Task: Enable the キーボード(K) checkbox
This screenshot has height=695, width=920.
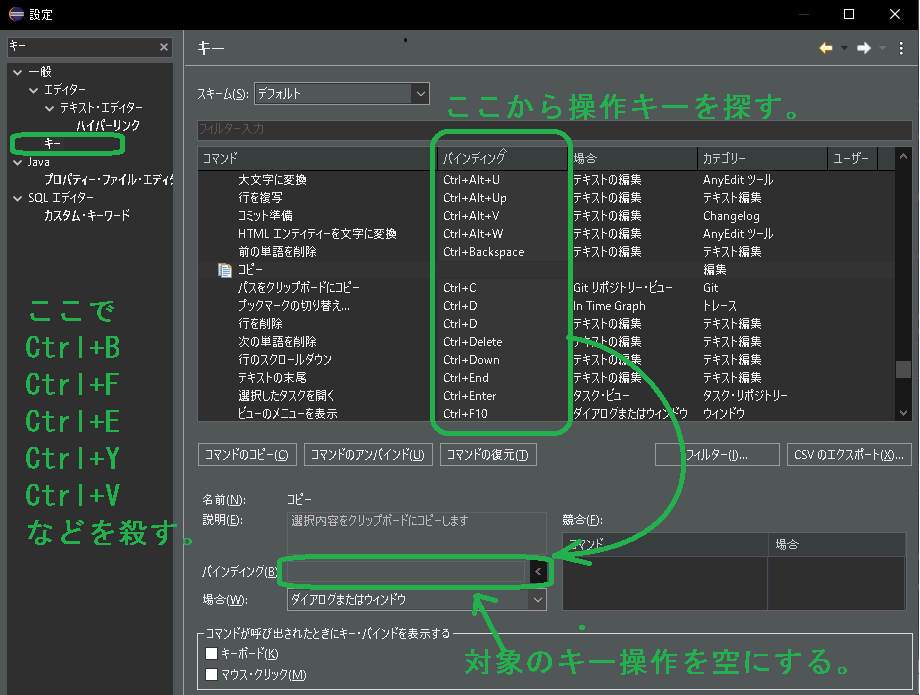Action: [x=212, y=653]
